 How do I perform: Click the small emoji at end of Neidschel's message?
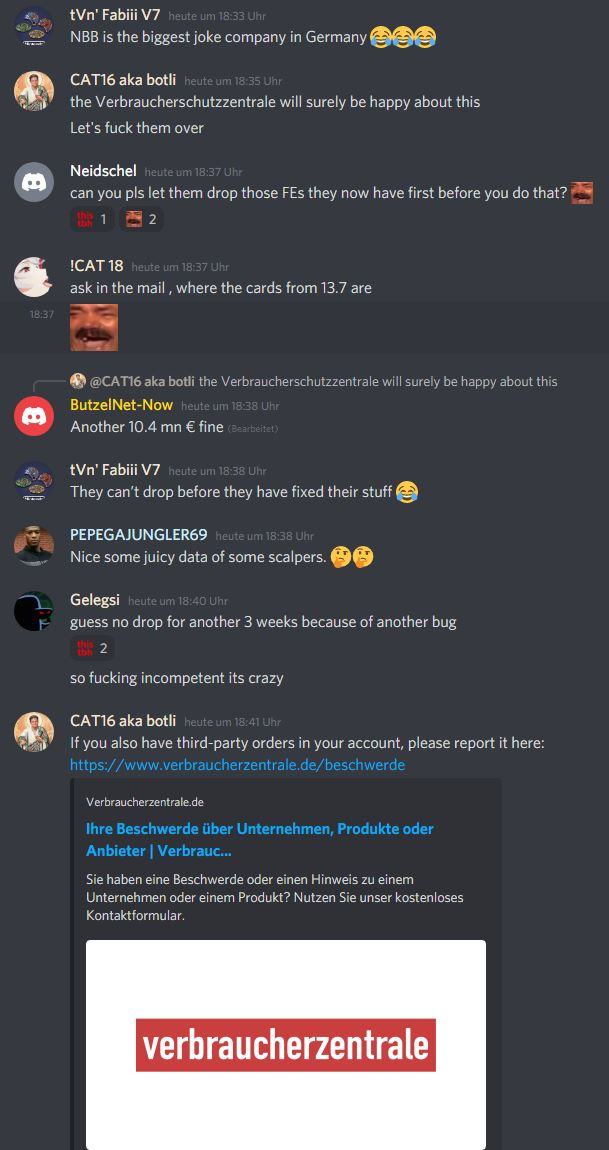(582, 194)
